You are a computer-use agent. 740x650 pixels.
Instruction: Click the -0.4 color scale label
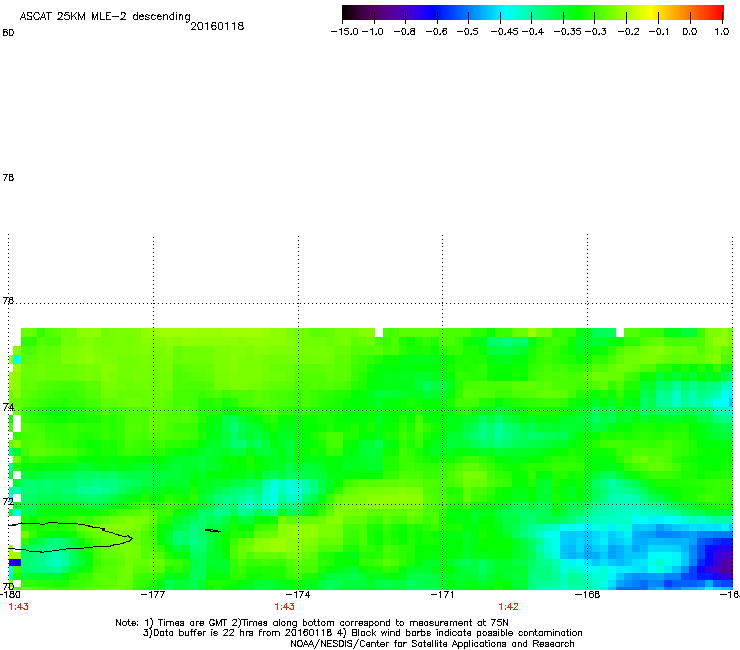tap(533, 32)
